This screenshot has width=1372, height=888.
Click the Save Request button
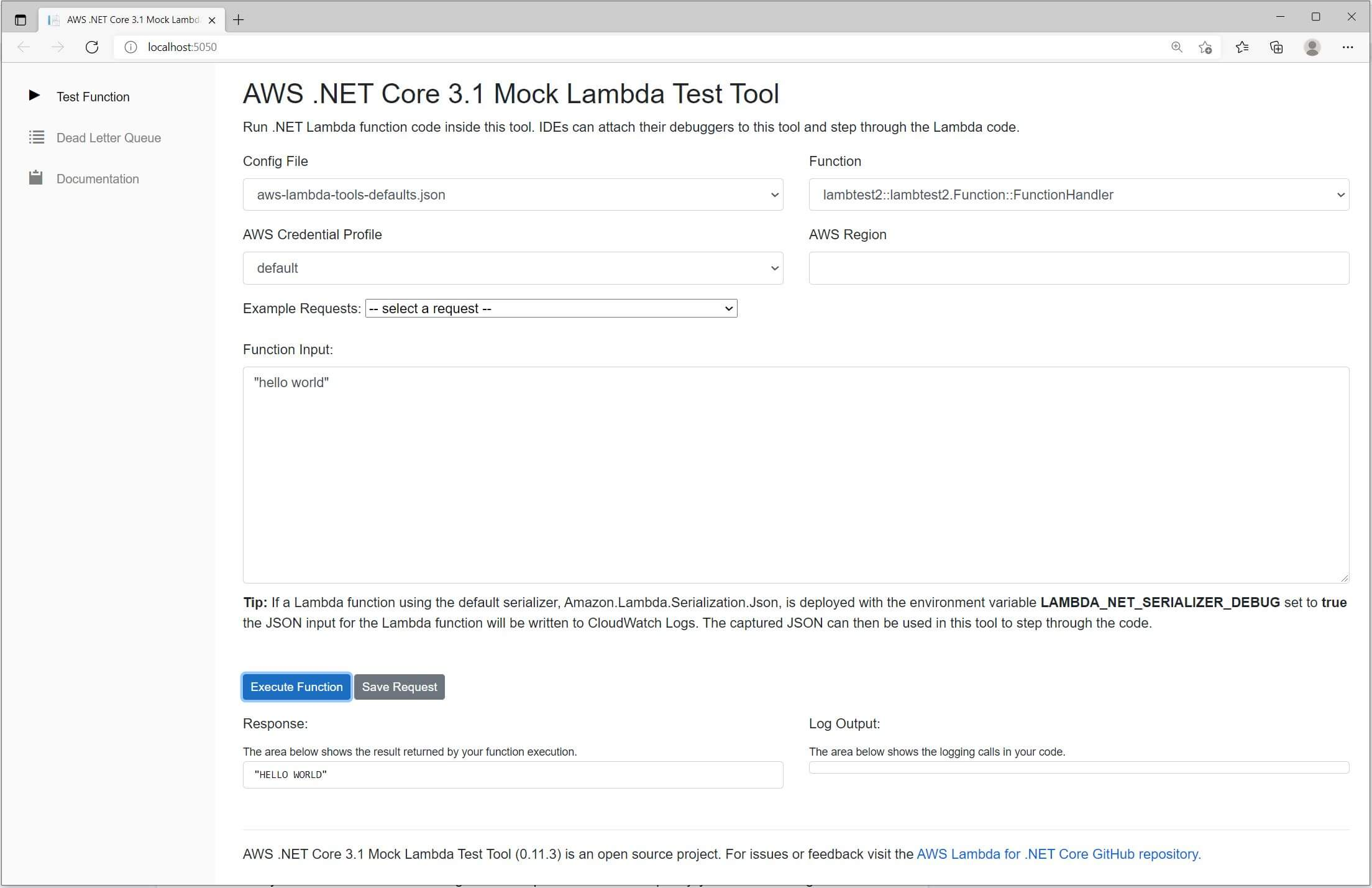400,687
